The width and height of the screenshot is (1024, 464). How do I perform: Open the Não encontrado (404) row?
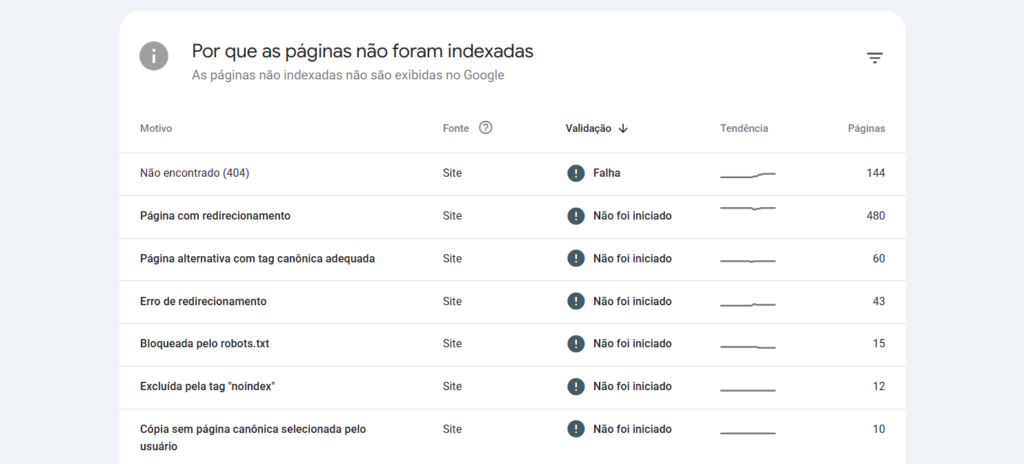[194, 173]
